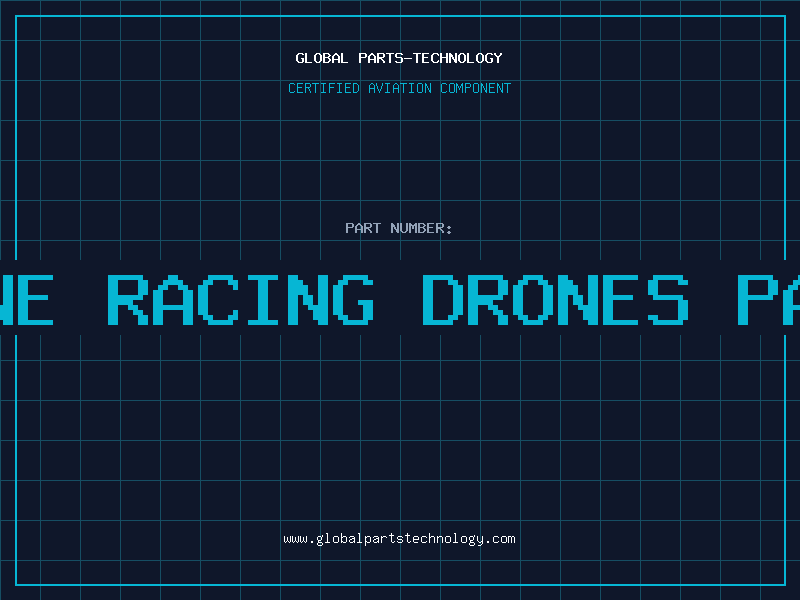Click the large RACING DRONES banner text
800x600 pixels.
(x=398, y=300)
